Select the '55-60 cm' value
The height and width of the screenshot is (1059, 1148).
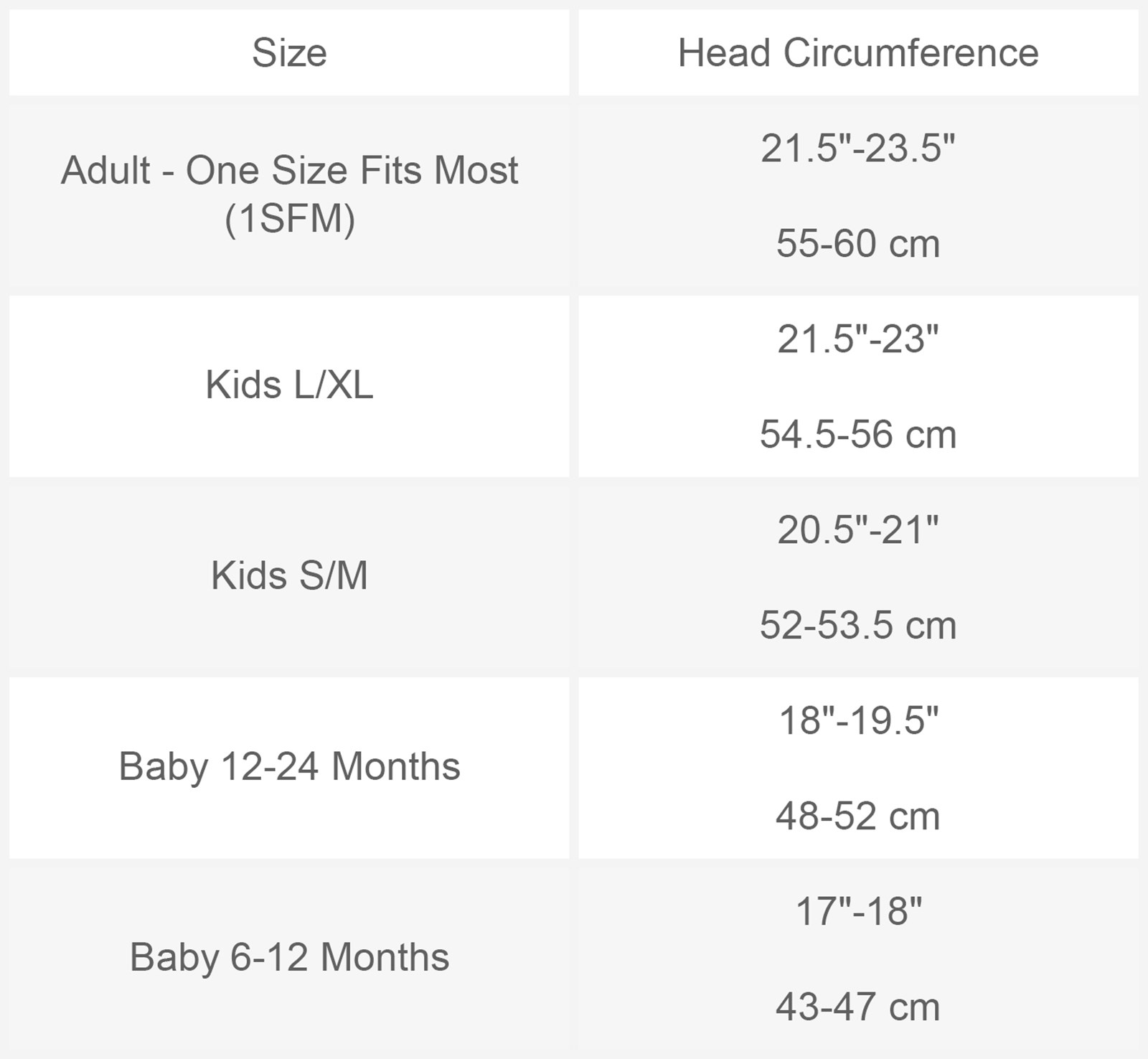coord(858,244)
